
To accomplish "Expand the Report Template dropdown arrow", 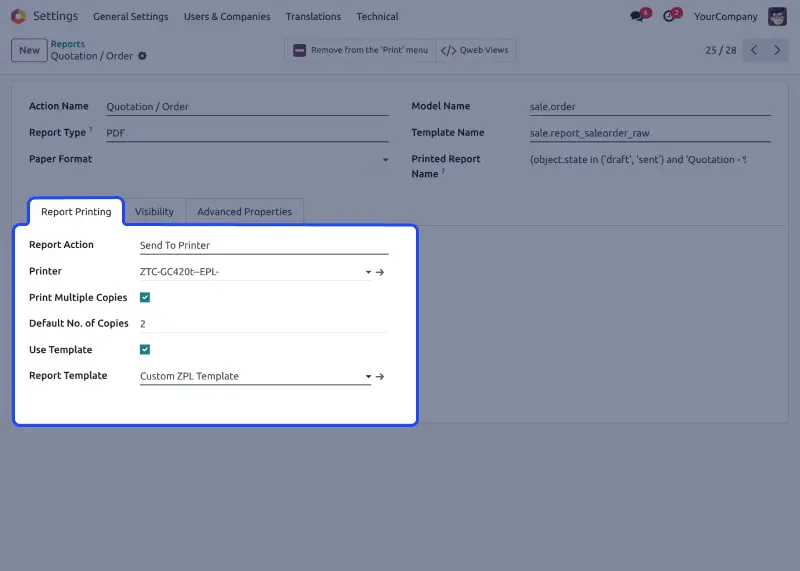I will [368, 376].
